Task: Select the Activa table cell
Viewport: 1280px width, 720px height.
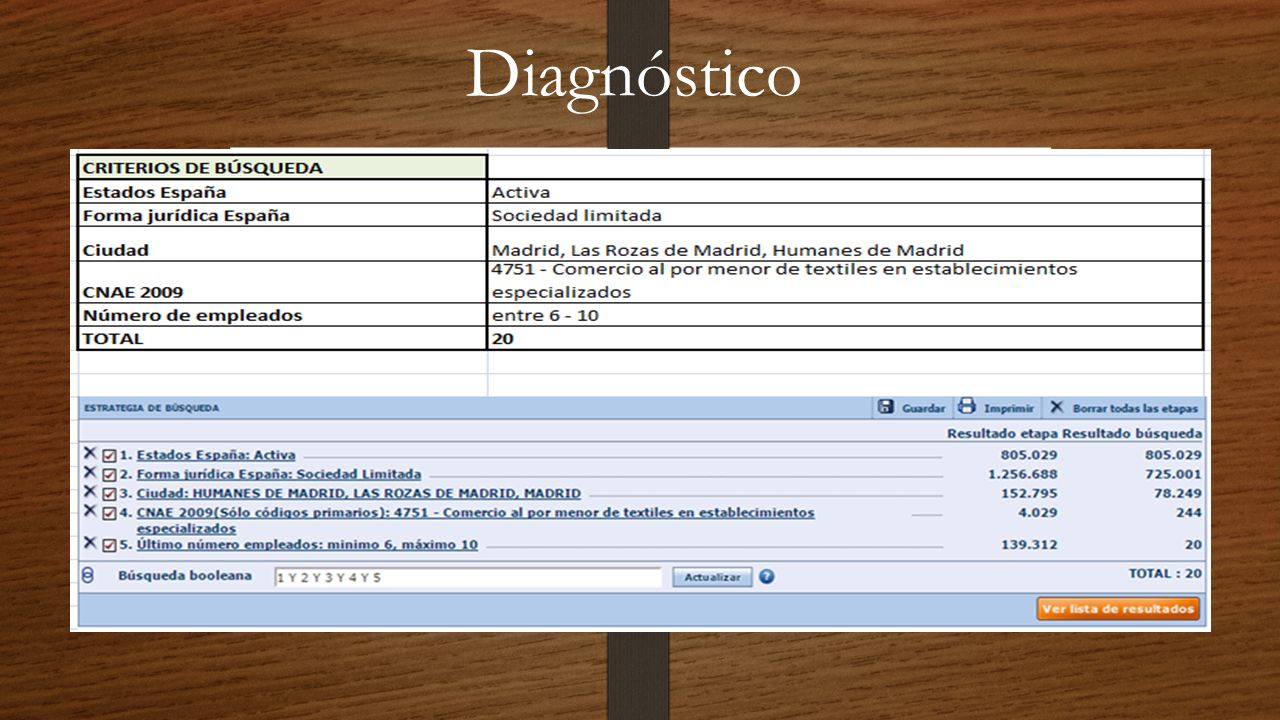Action: coord(845,192)
